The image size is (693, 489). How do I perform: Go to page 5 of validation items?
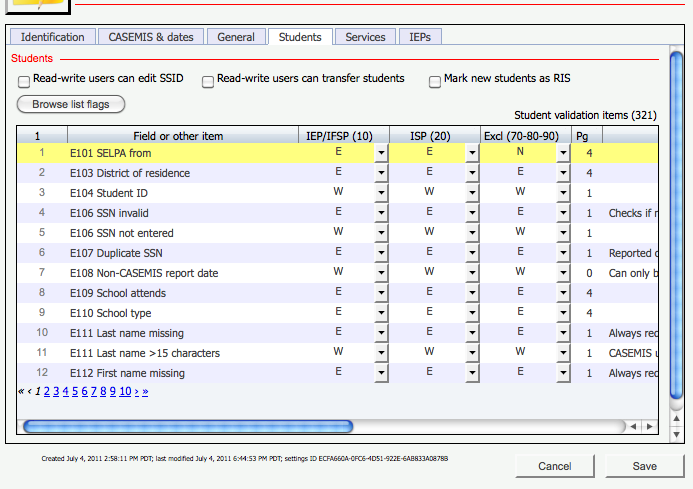point(75,392)
